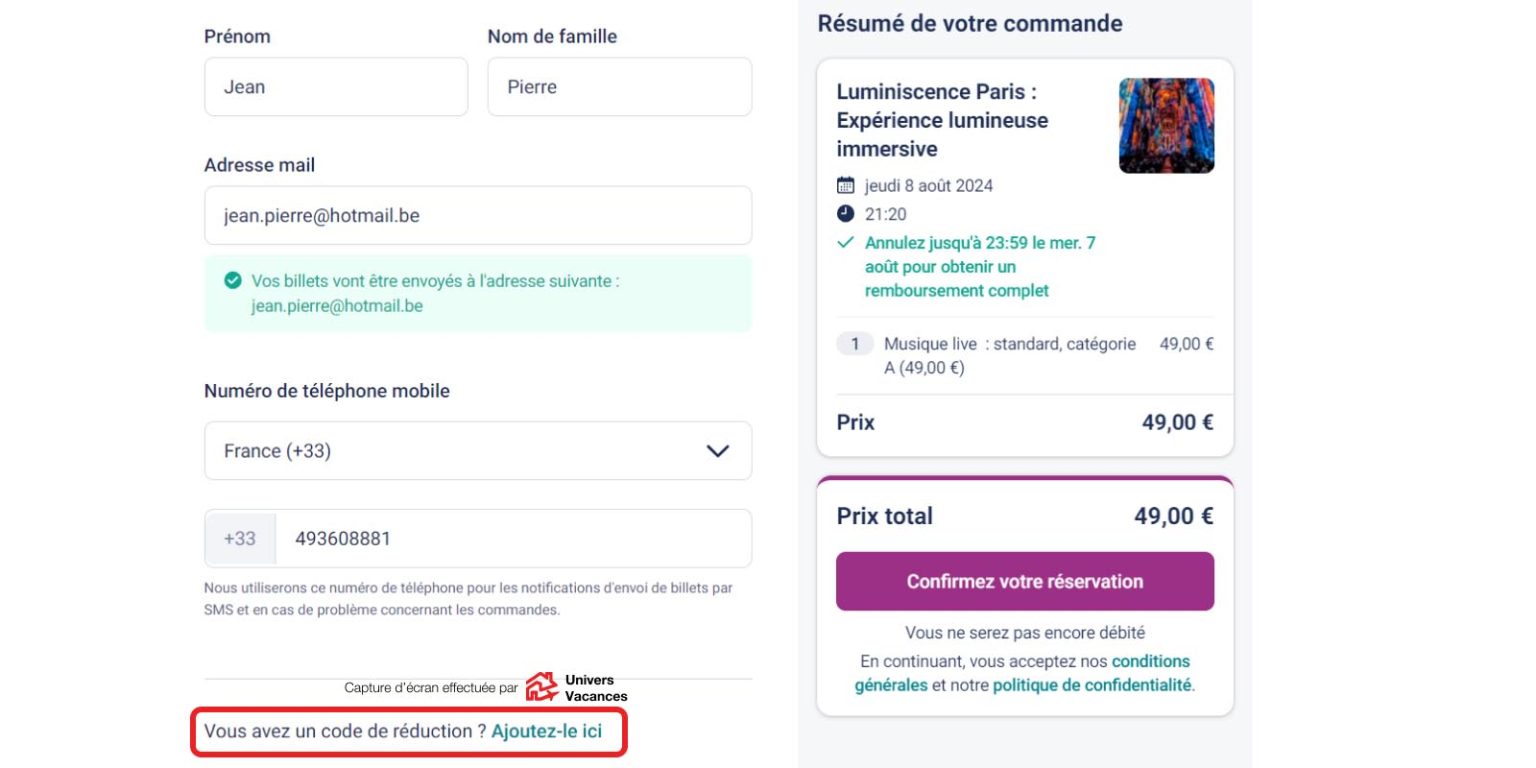Screen dimensions: 1536x768
Task: Click into the Adresse mail input field
Action: tap(477, 215)
